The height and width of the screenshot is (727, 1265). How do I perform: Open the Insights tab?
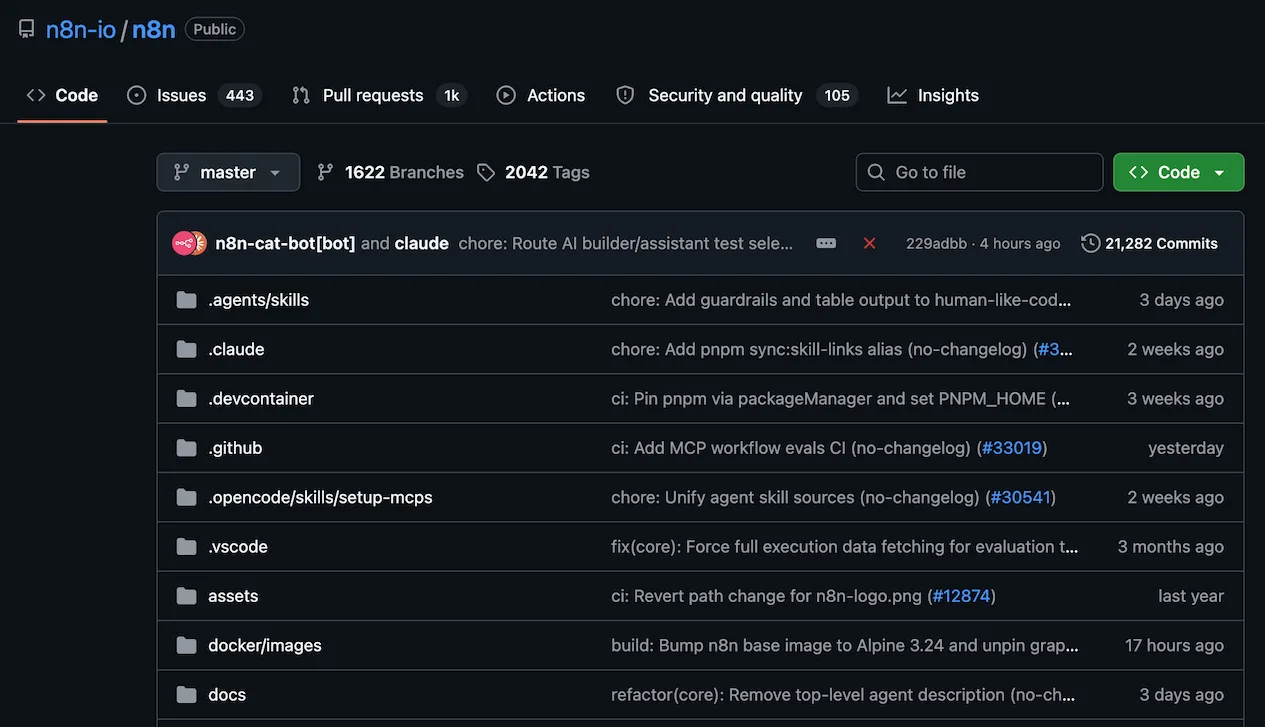(933, 95)
